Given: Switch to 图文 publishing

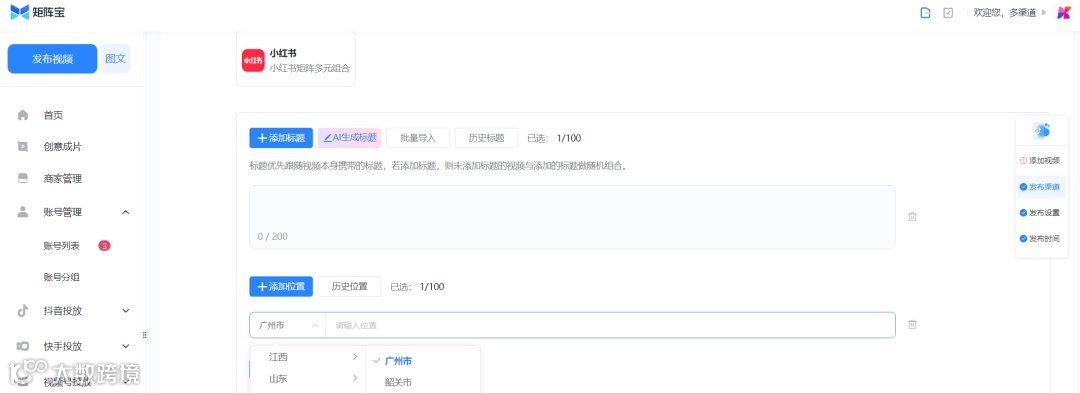Looking at the screenshot, I should tap(116, 59).
